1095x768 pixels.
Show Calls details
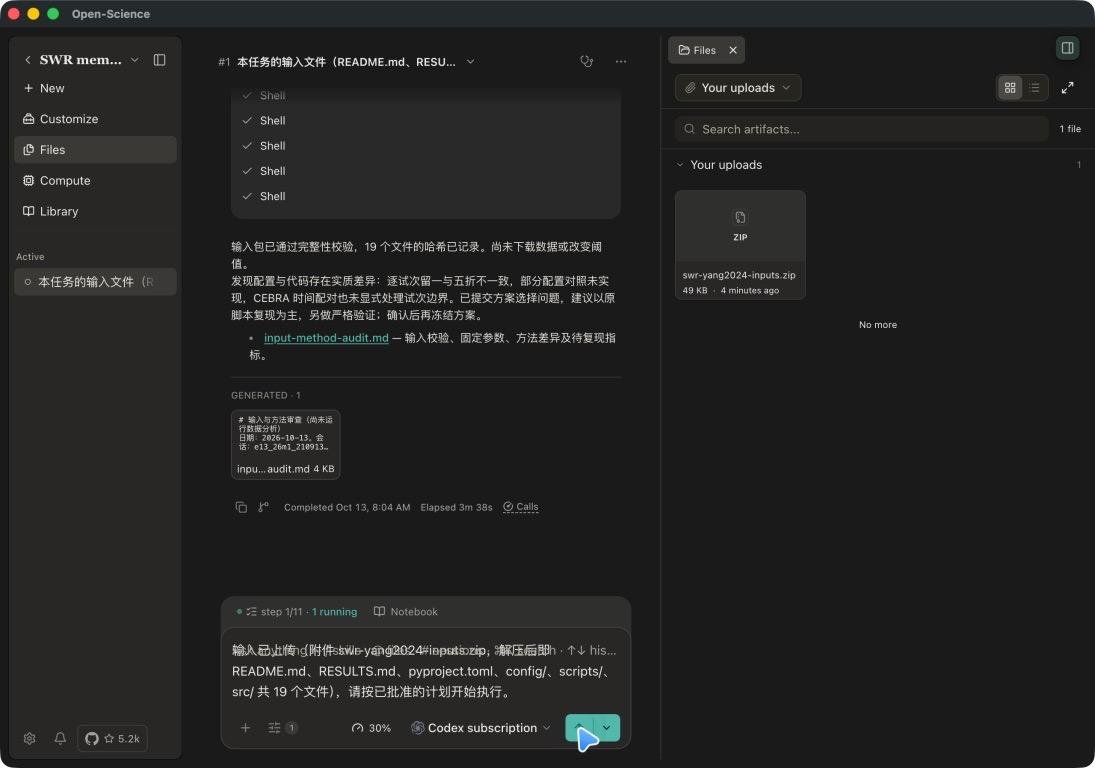[521, 507]
